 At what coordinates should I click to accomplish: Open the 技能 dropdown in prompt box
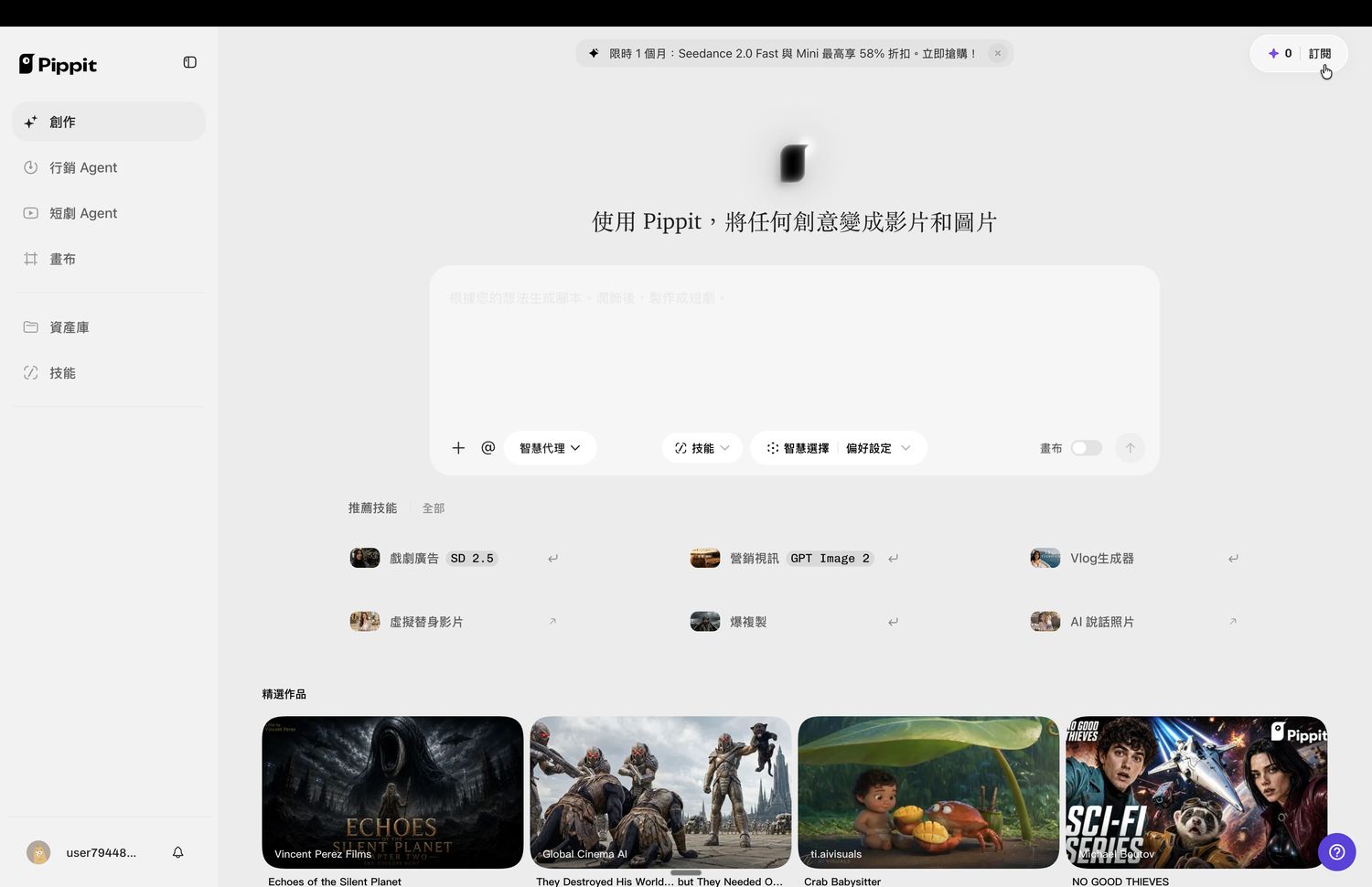(702, 448)
